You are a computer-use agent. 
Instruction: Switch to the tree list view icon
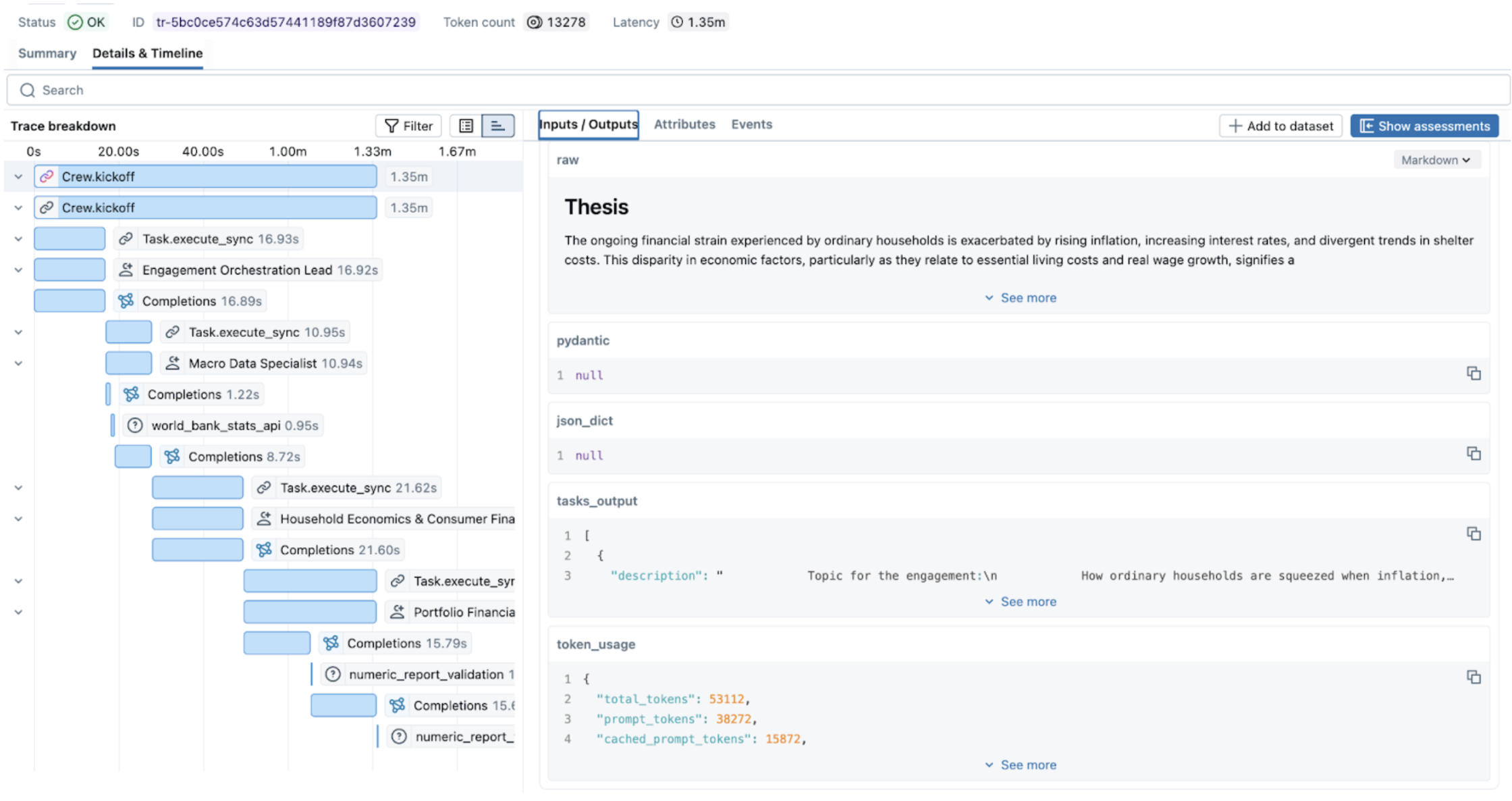[466, 126]
